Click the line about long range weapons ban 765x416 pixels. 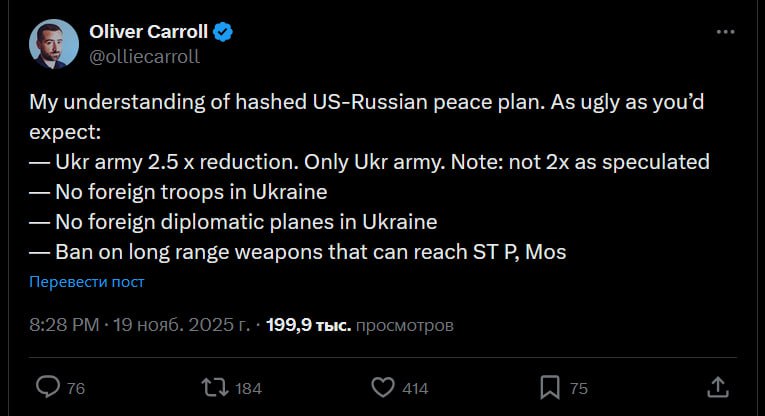[298, 251]
